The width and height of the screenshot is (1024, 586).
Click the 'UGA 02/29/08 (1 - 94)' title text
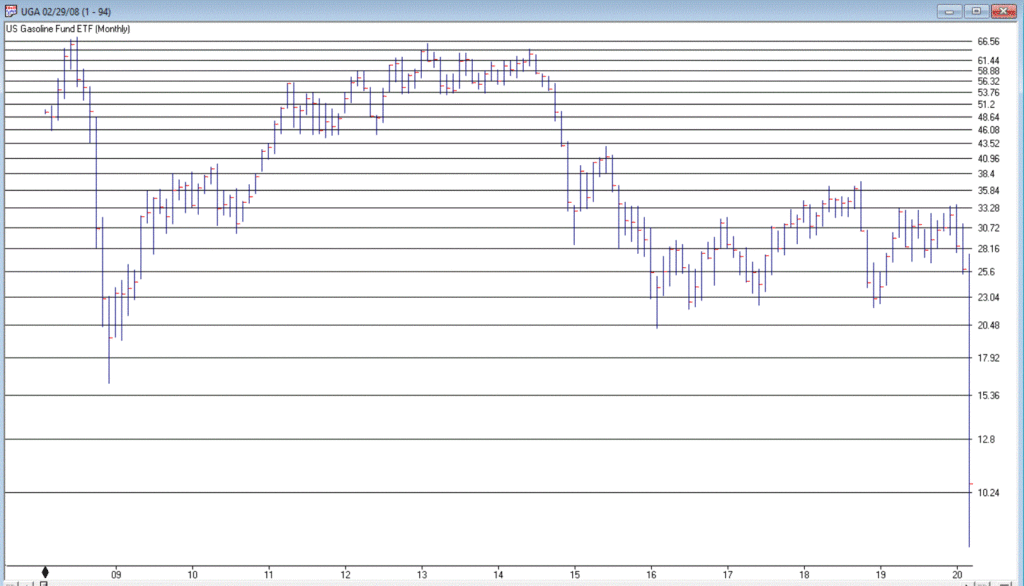66,12
